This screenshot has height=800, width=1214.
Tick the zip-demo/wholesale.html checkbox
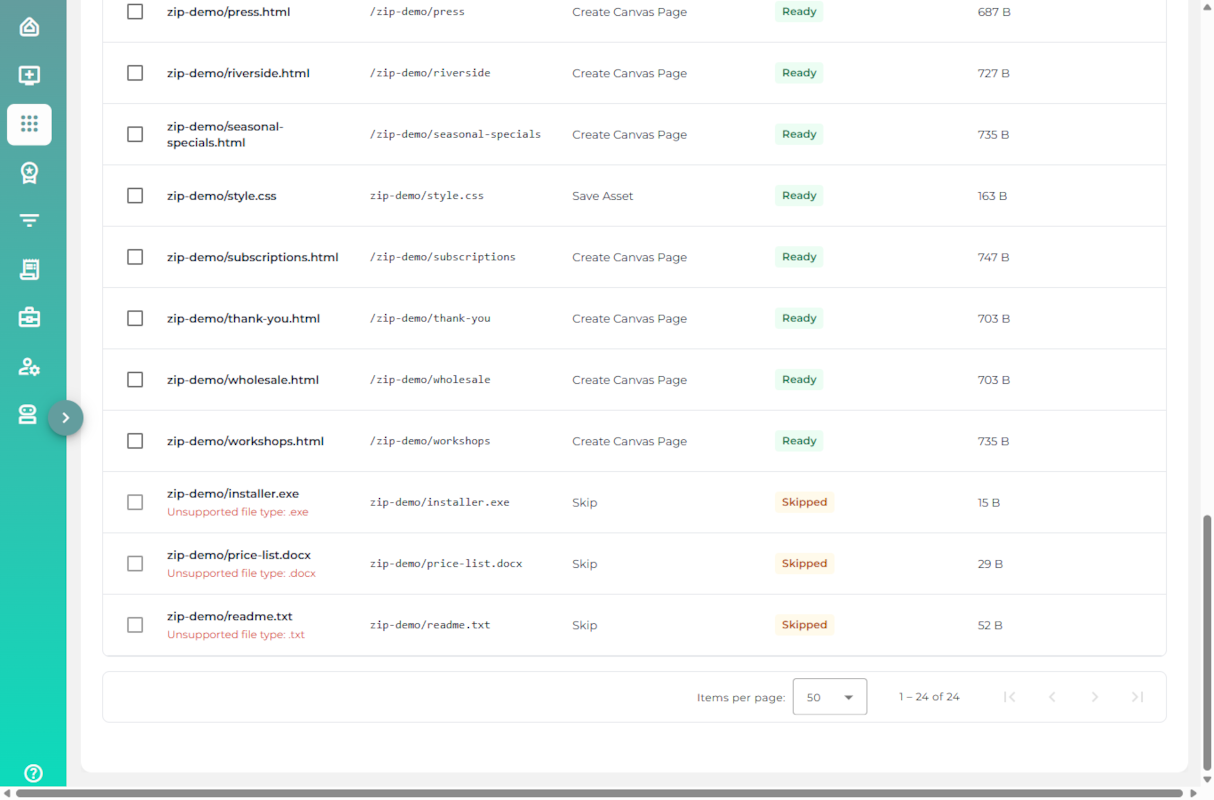135,380
